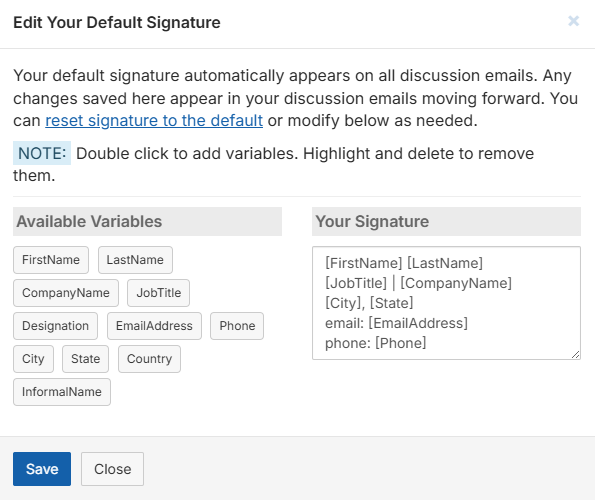
Task: Choose the EmailAddress variable
Action: (x=154, y=326)
